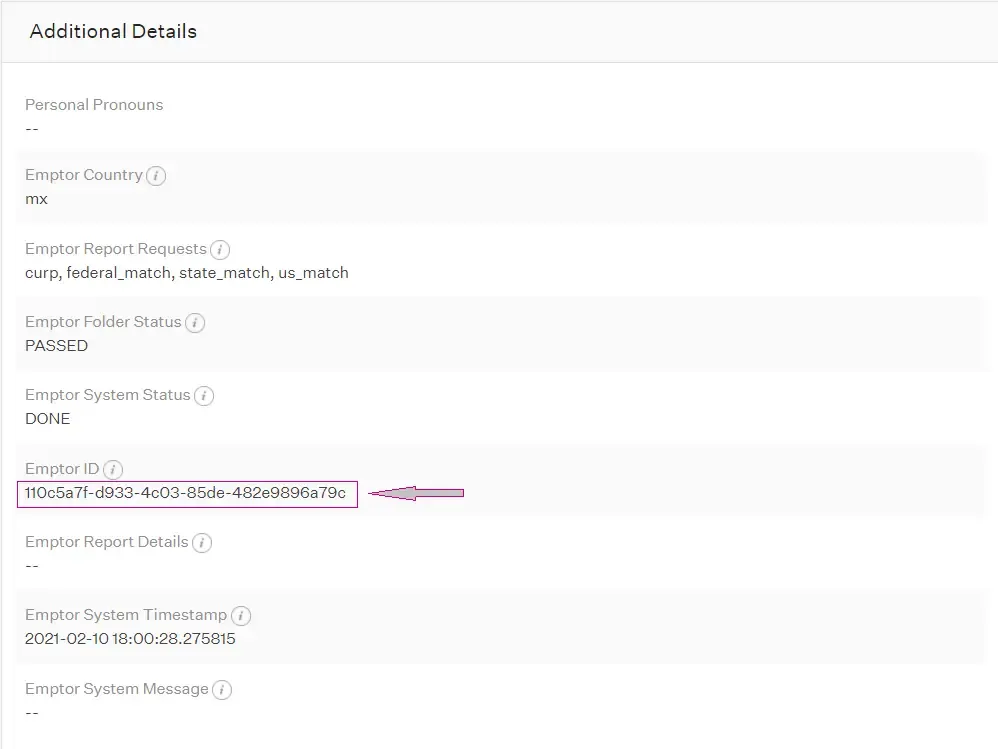Click the Emptor Report Details placeholder dashes
Image resolution: width=998 pixels, height=749 pixels.
click(31, 565)
